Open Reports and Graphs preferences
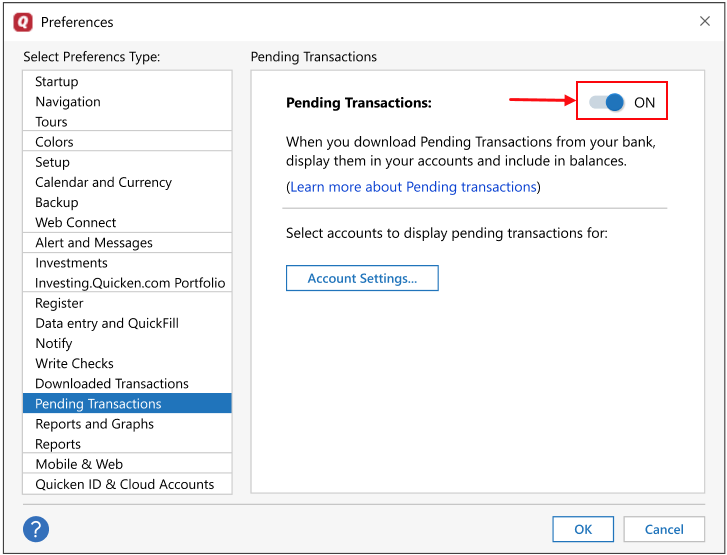The image size is (727, 555). (95, 424)
